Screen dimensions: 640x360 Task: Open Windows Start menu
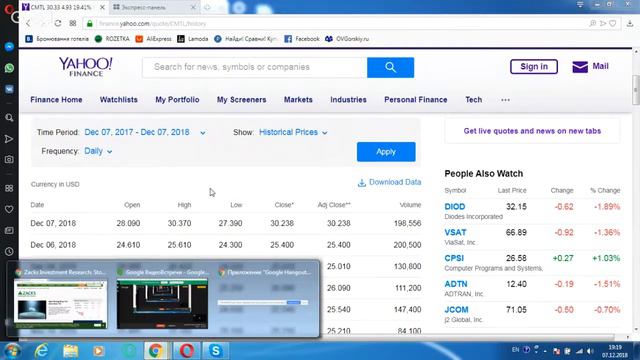pyautogui.click(x=12, y=351)
